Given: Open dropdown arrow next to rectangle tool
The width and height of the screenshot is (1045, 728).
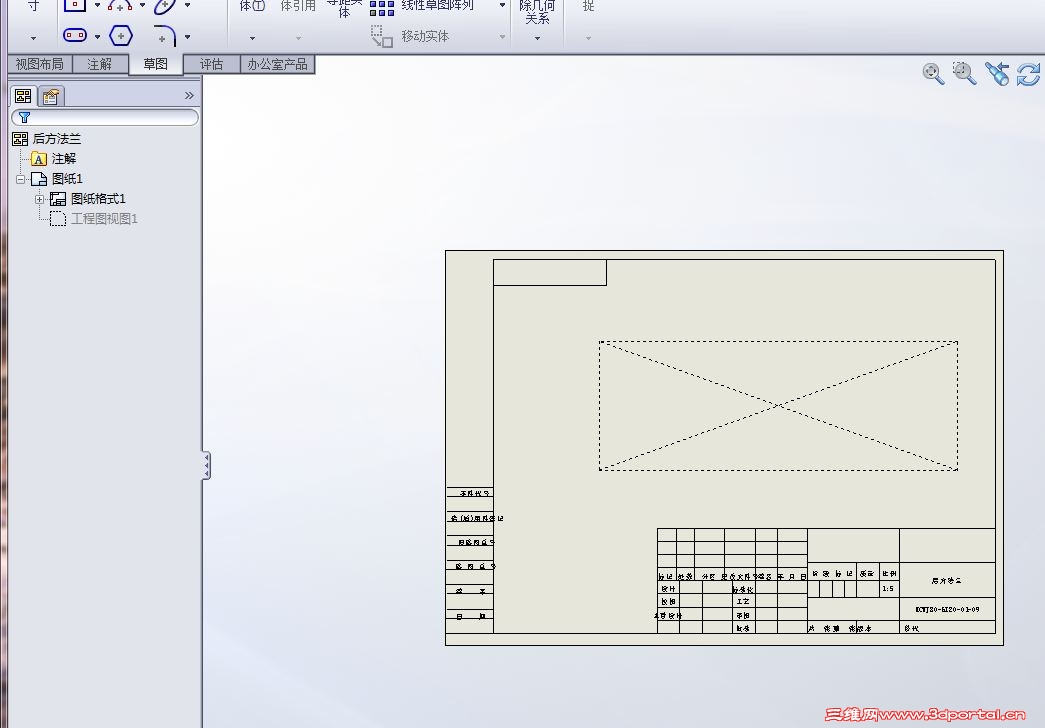Looking at the screenshot, I should [97, 5].
